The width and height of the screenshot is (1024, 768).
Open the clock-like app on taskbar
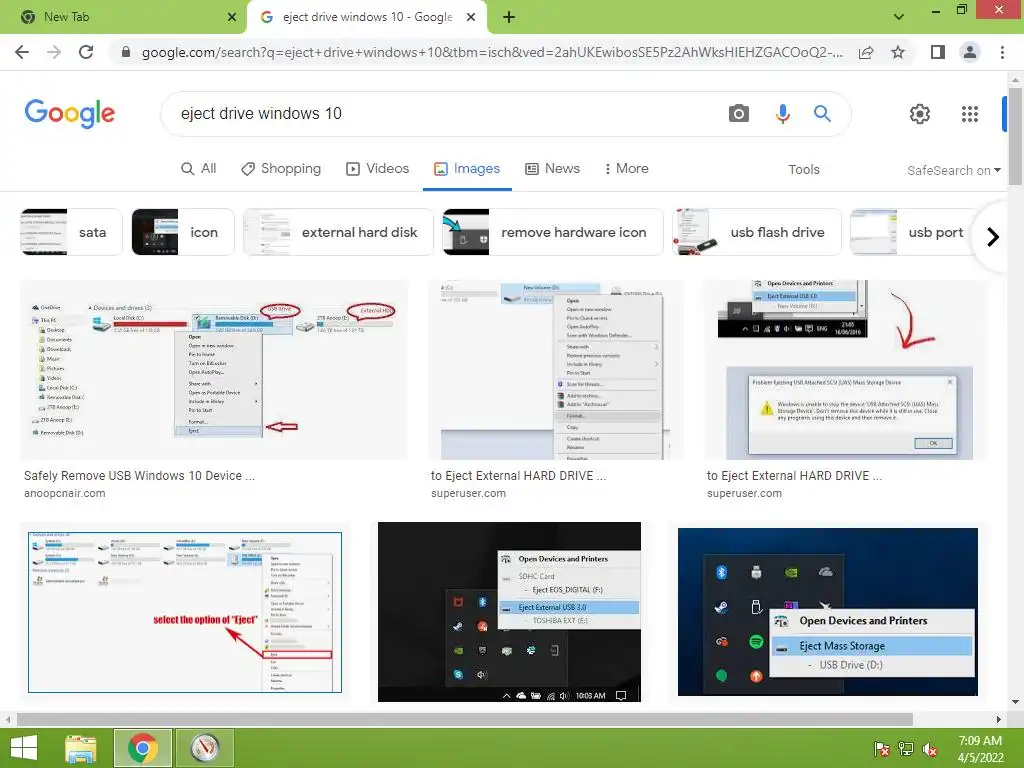click(204, 748)
